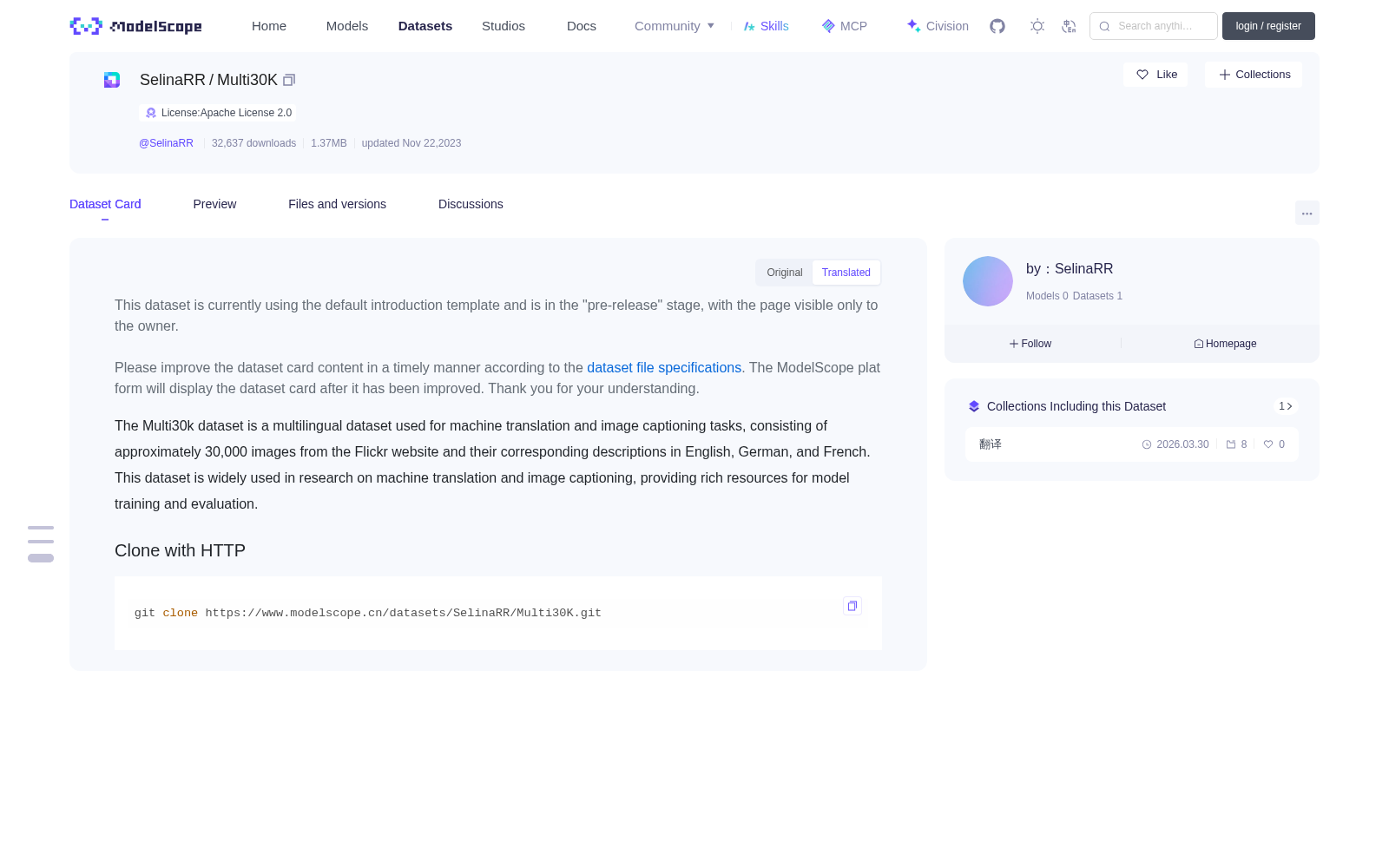Image resolution: width=1389 pixels, height=868 pixels.
Task: Open the three-dot more options menu
Action: (1307, 213)
